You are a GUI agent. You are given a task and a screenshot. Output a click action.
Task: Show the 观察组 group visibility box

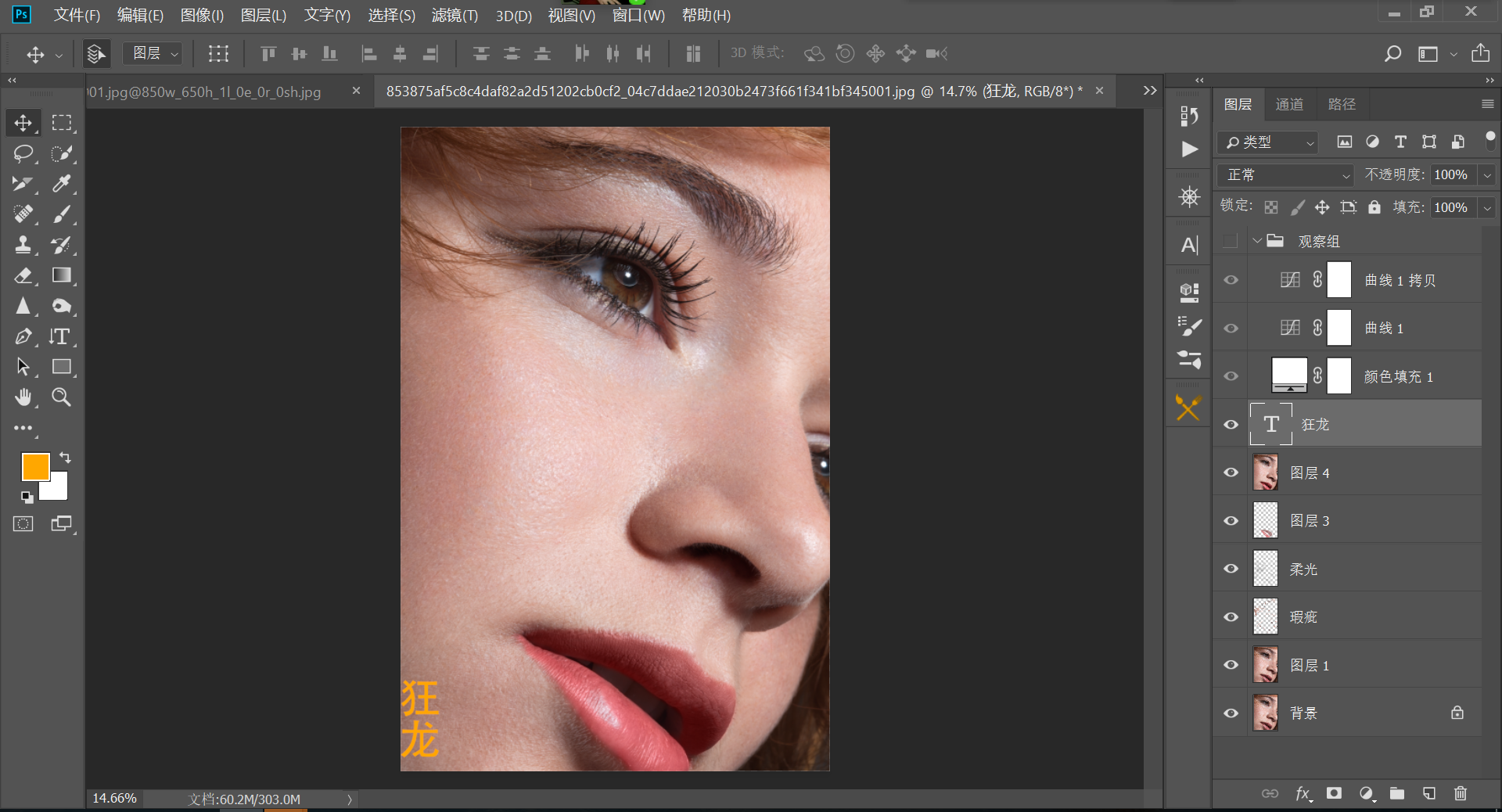tap(1231, 241)
